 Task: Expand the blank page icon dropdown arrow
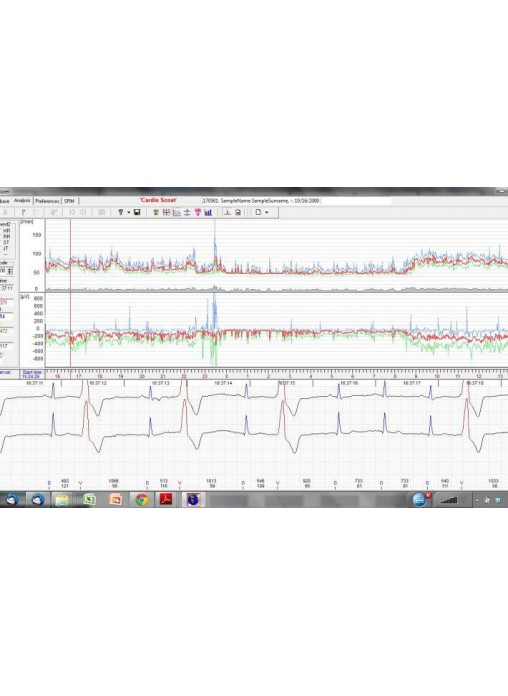[x=266, y=213]
